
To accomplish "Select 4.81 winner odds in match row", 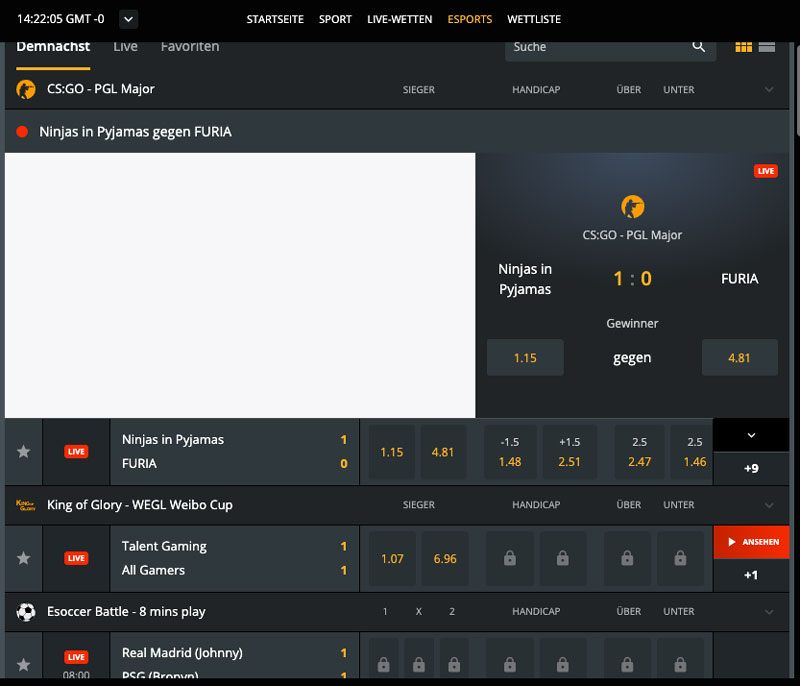I will [x=443, y=452].
